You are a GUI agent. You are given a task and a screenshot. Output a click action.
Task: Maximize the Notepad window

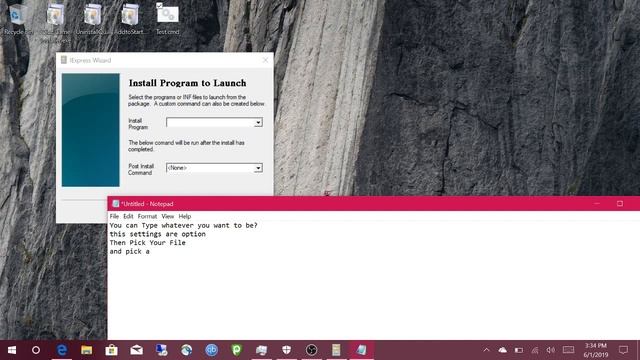[x=620, y=203]
